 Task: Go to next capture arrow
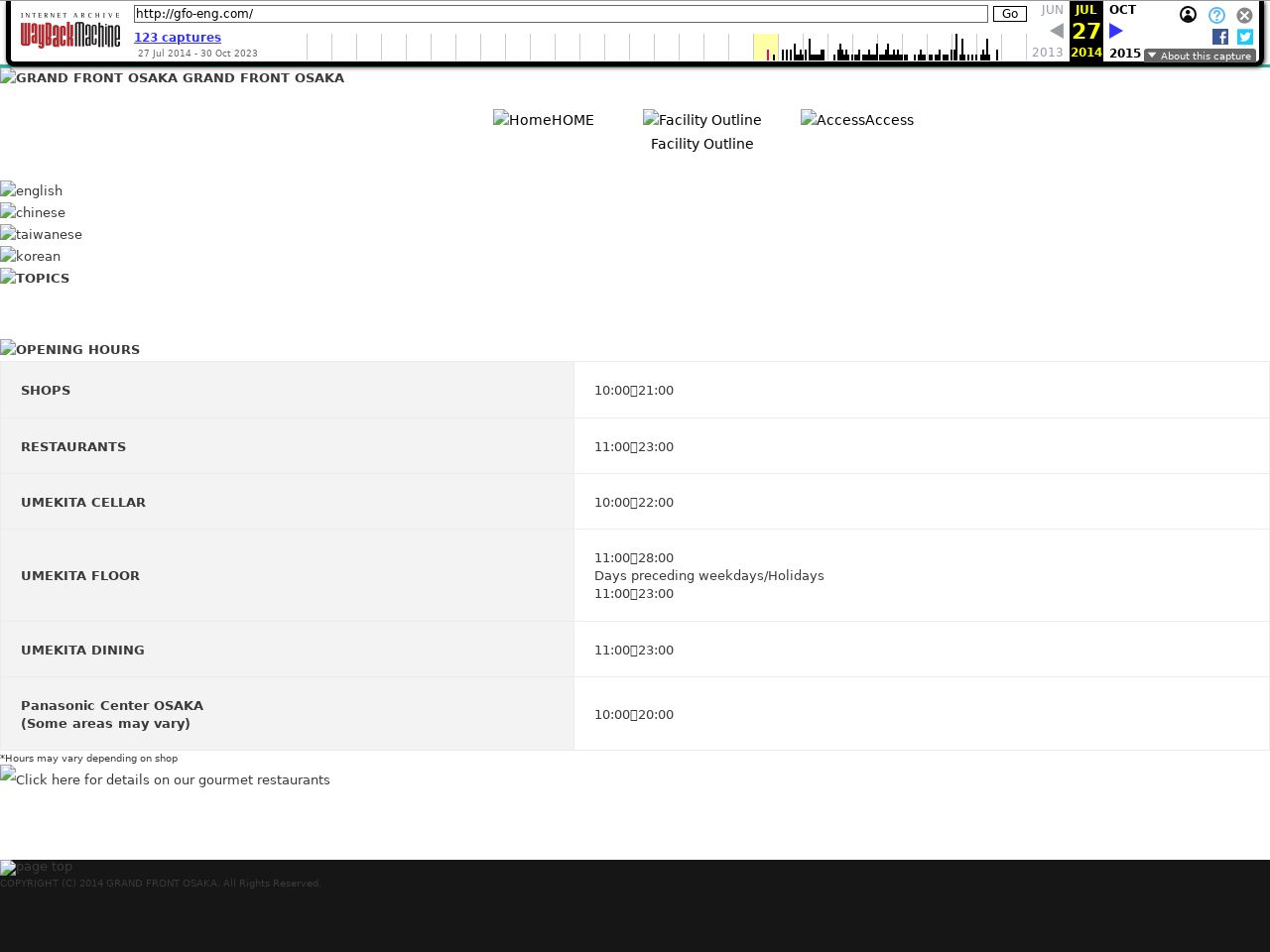1116,31
